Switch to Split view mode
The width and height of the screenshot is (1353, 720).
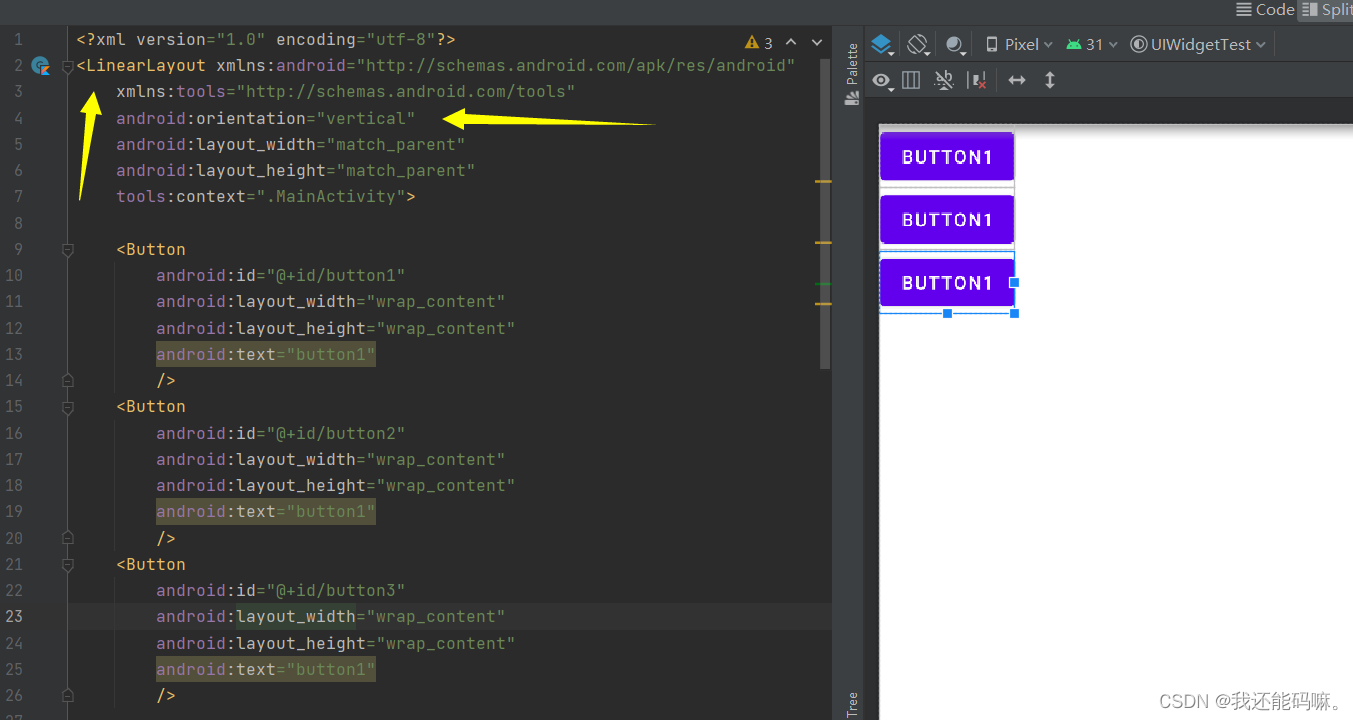point(1327,10)
